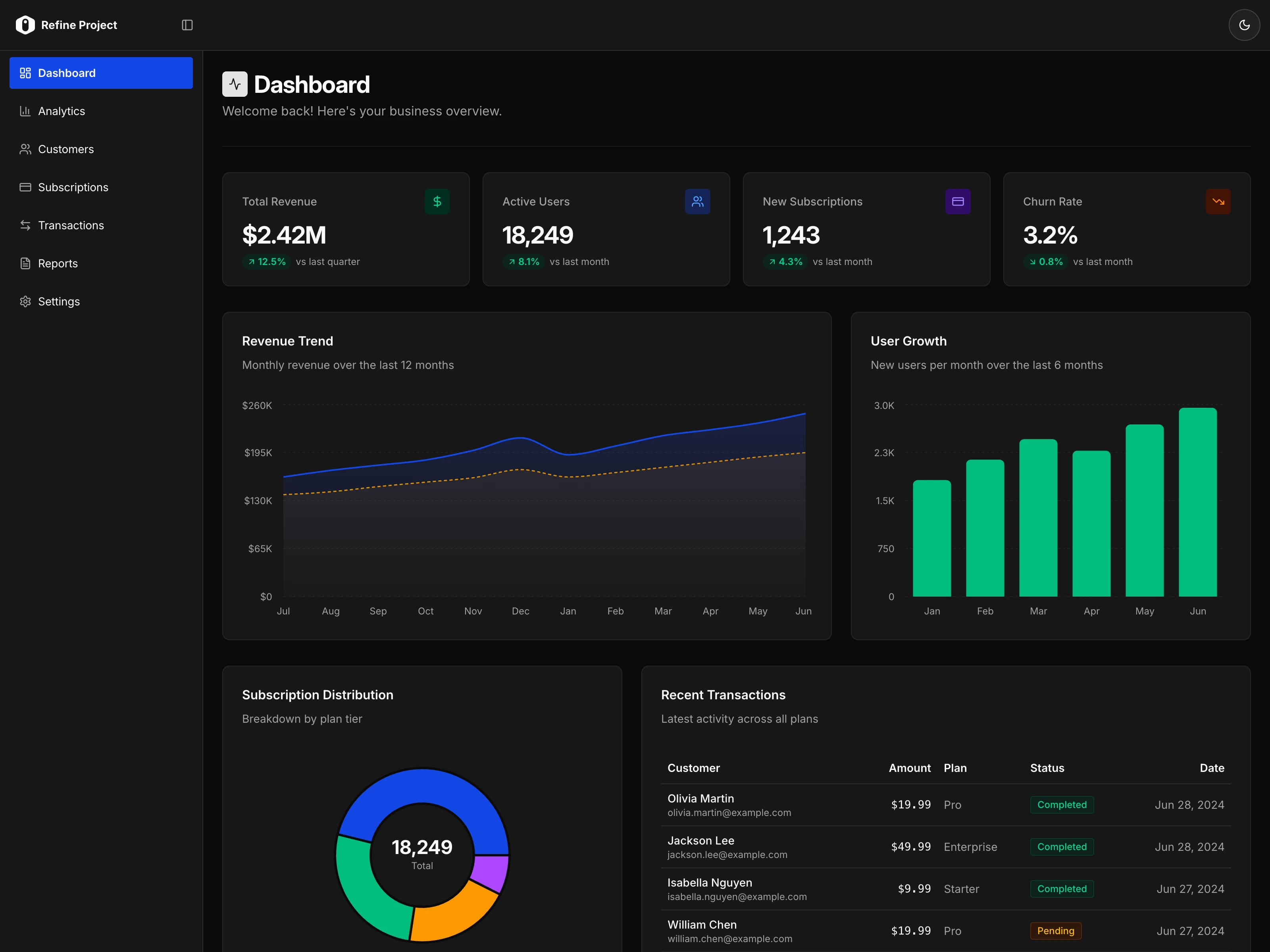Screen dimensions: 1270x952
Task: Click the activity icon beside Dashboard heading
Action: 234,84
